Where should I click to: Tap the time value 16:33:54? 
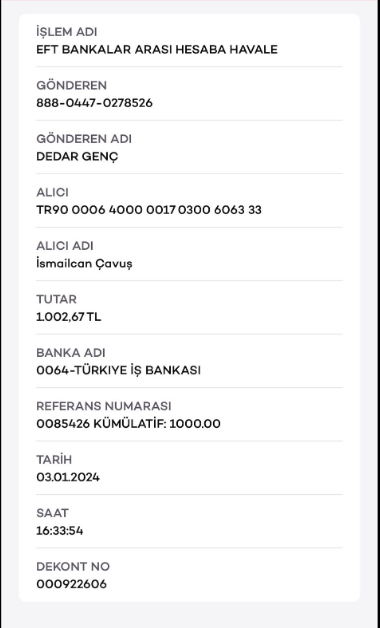tap(60, 531)
